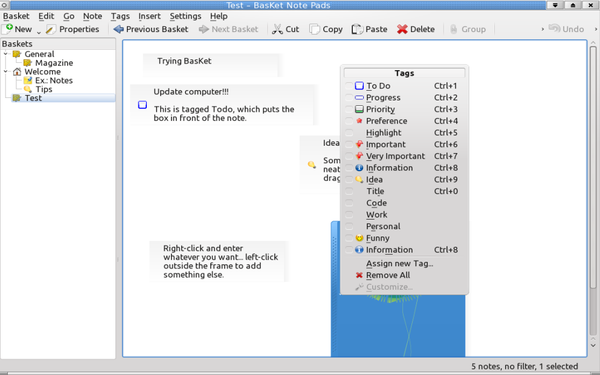The width and height of the screenshot is (600, 375).
Task: Click the Priority icon in Tags menu
Action: (x=359, y=109)
